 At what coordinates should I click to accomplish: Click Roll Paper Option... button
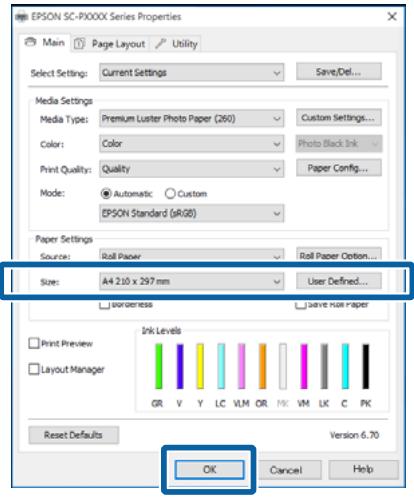pos(339,255)
